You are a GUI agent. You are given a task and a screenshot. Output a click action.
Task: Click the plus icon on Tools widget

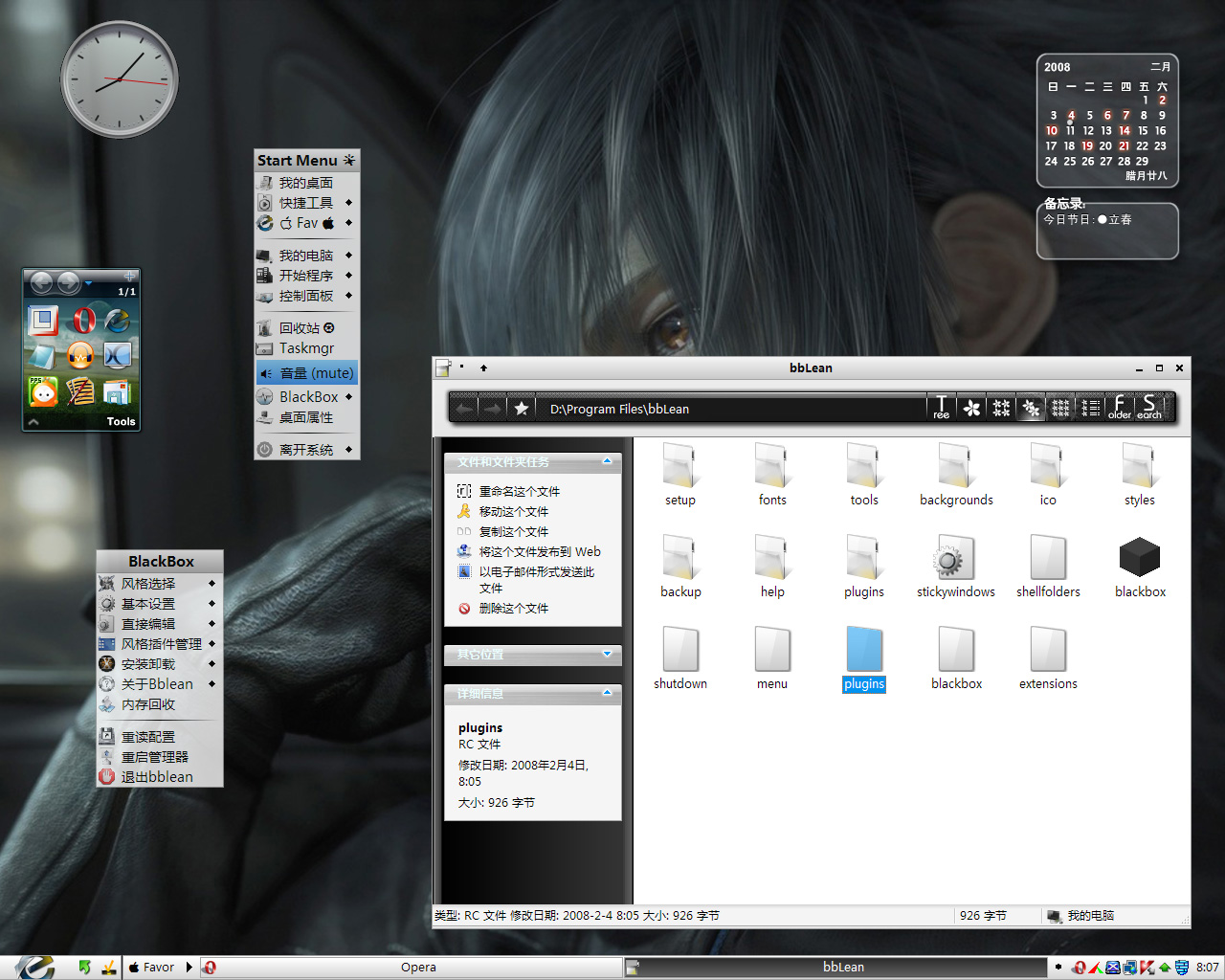pyautogui.click(x=129, y=277)
